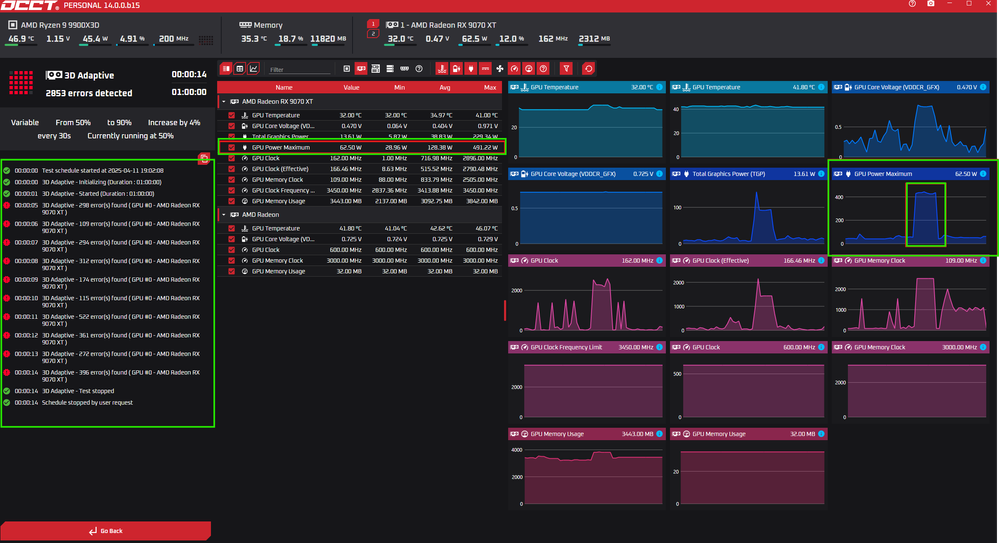Screen dimensions: 999x543
Task: Click the Filter text field
Action: (299, 69)
